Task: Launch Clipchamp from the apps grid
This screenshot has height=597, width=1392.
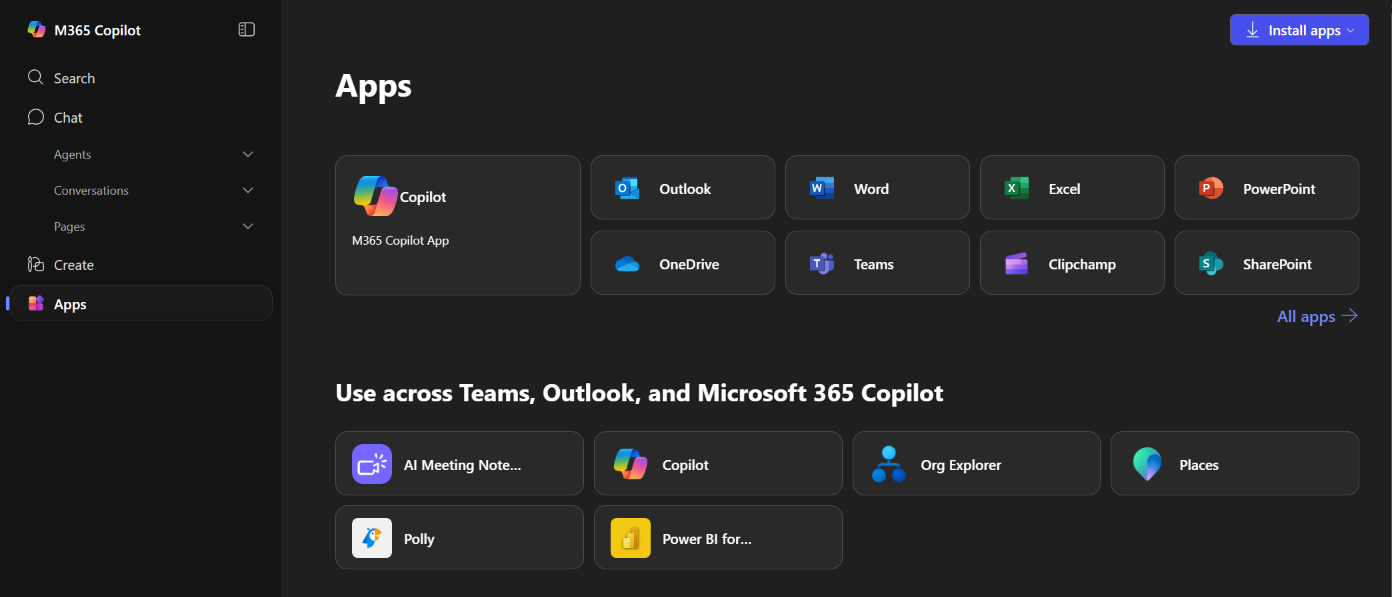Action: (1071, 264)
